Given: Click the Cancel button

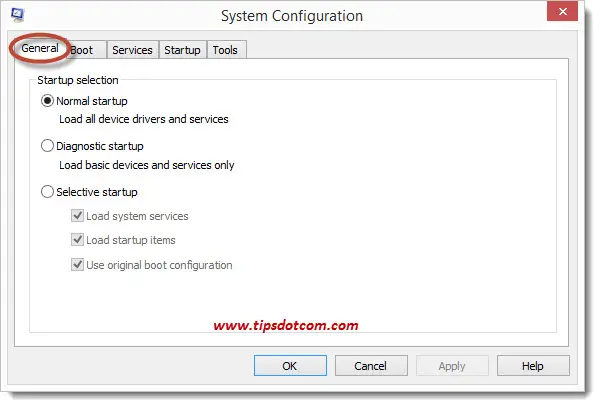Looking at the screenshot, I should pos(371,366).
